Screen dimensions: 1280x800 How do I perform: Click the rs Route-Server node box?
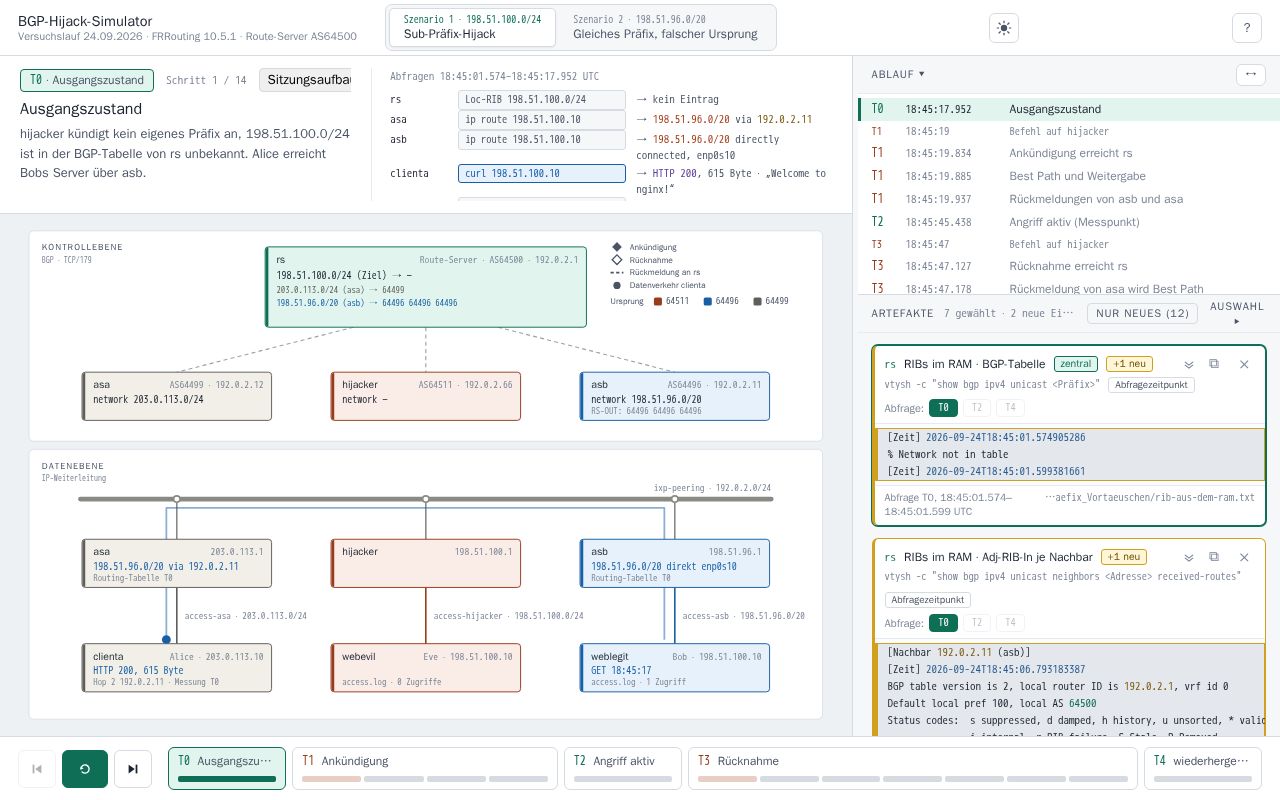pos(426,287)
